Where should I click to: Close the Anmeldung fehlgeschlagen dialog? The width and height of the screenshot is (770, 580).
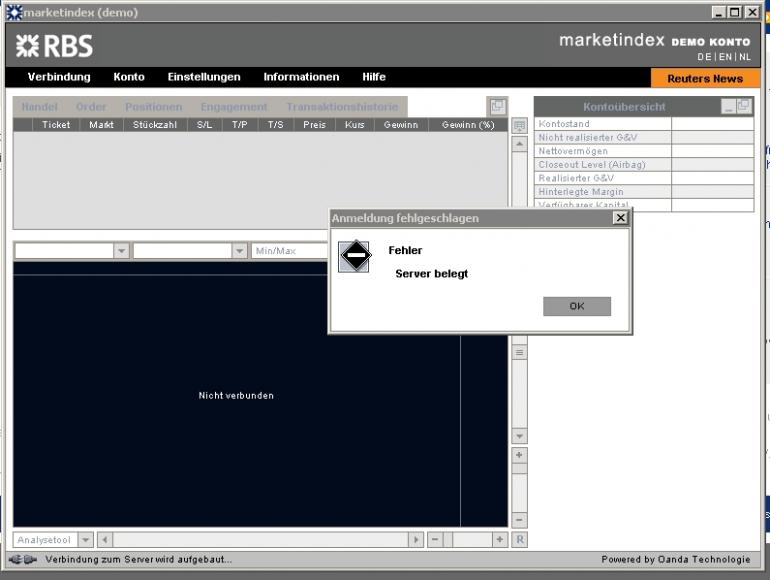click(x=621, y=218)
